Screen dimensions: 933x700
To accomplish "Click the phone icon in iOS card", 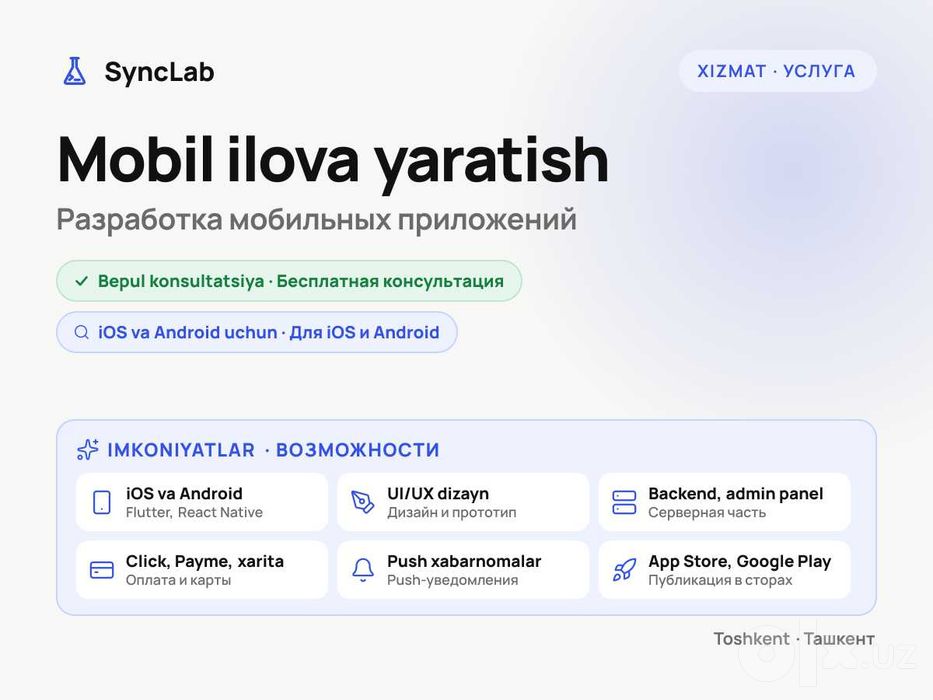I will [x=102, y=502].
